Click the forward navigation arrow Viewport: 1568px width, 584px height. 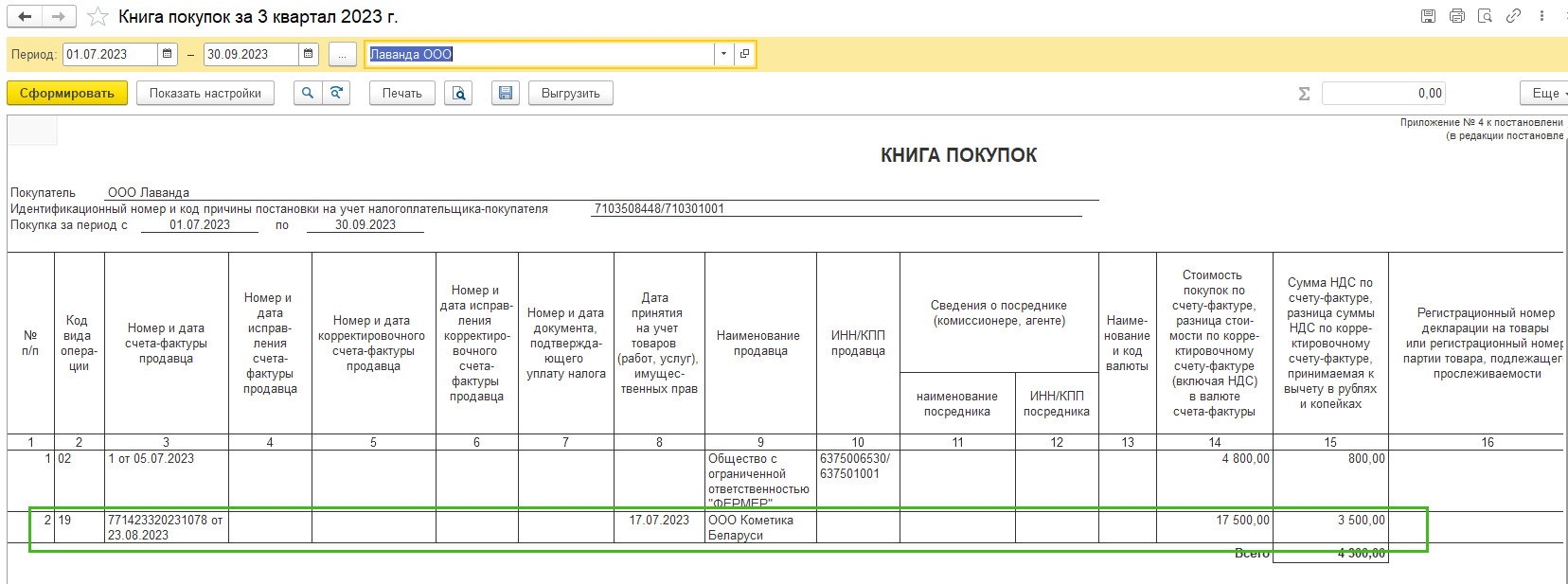(x=59, y=17)
